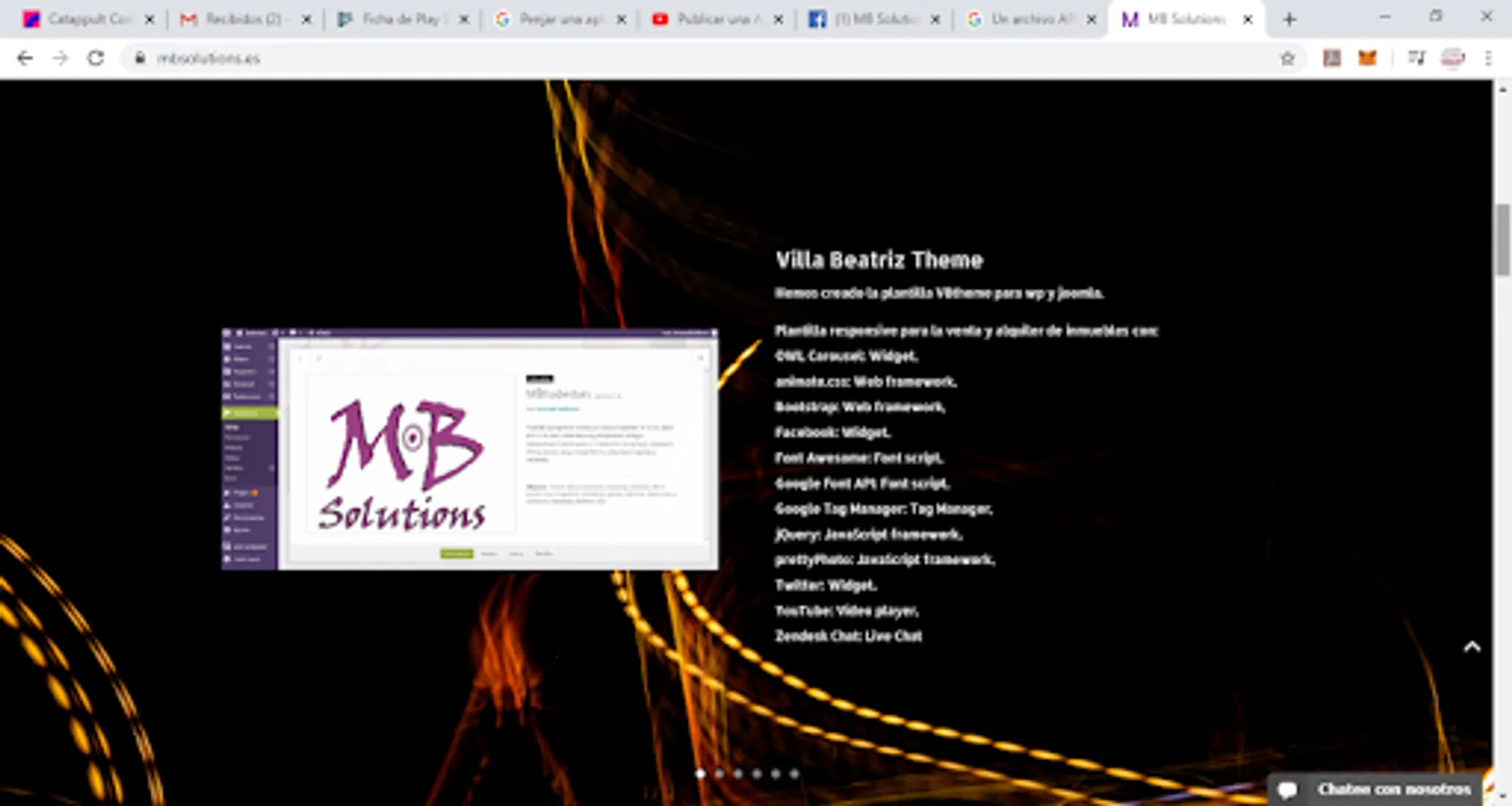
Task: Minimize the Chrome window
Action: click(x=1385, y=17)
